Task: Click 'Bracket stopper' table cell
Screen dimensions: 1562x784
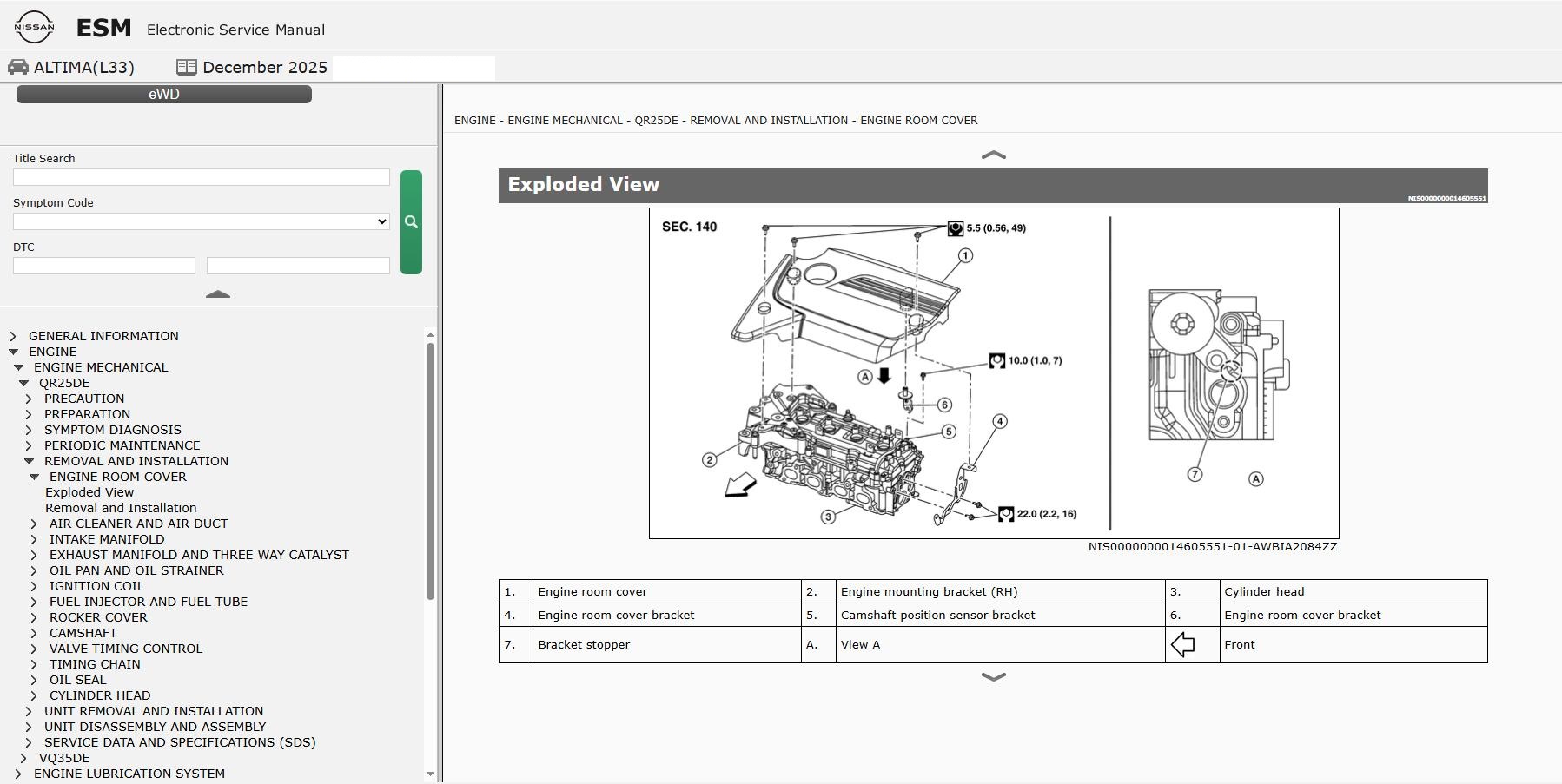Action: click(667, 644)
